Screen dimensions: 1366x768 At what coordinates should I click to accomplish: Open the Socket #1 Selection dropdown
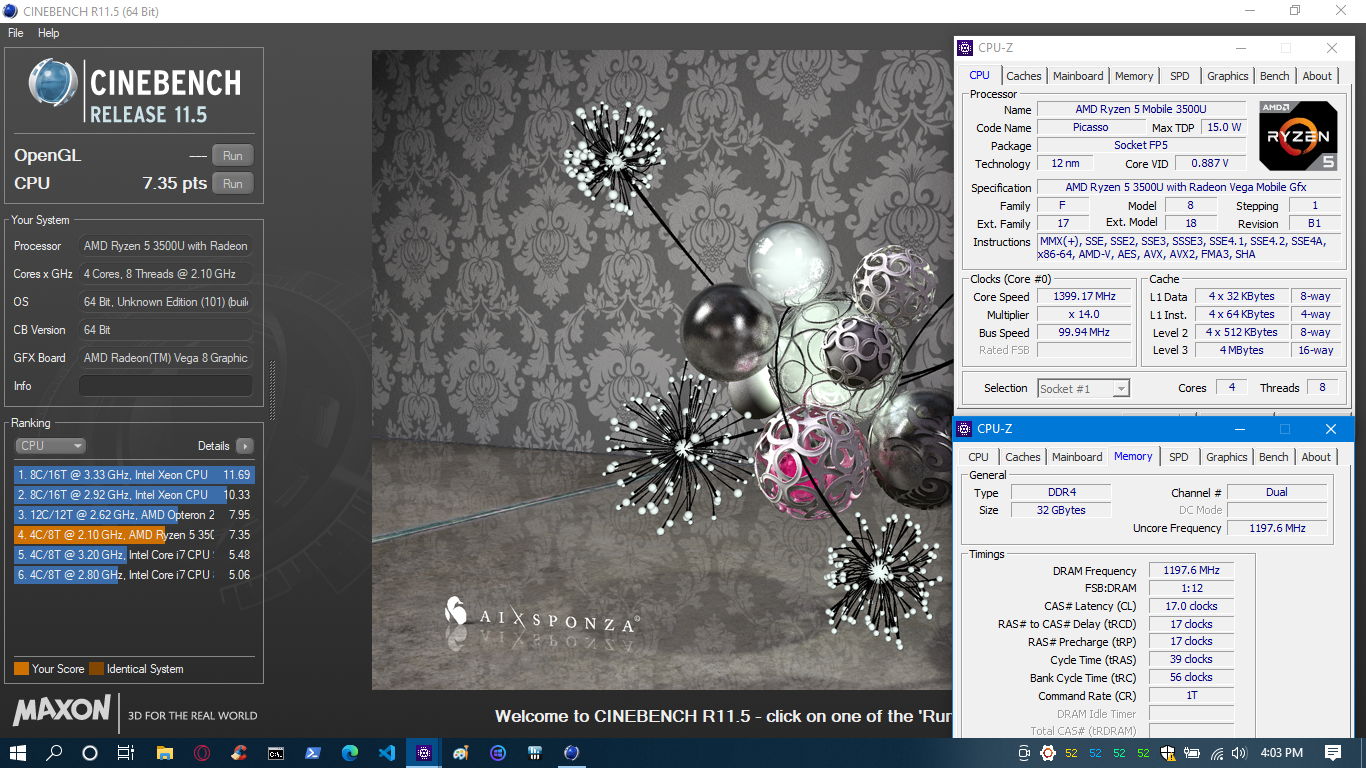[x=1083, y=388]
